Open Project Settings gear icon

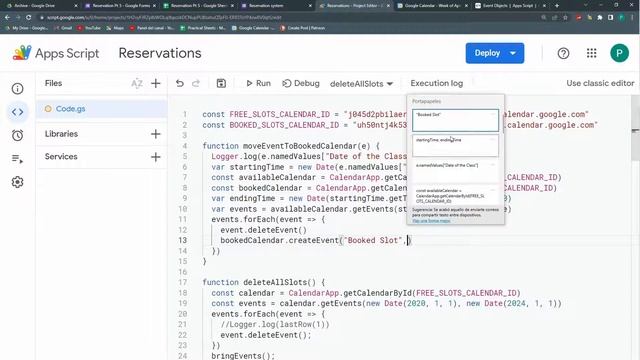pos(17,182)
